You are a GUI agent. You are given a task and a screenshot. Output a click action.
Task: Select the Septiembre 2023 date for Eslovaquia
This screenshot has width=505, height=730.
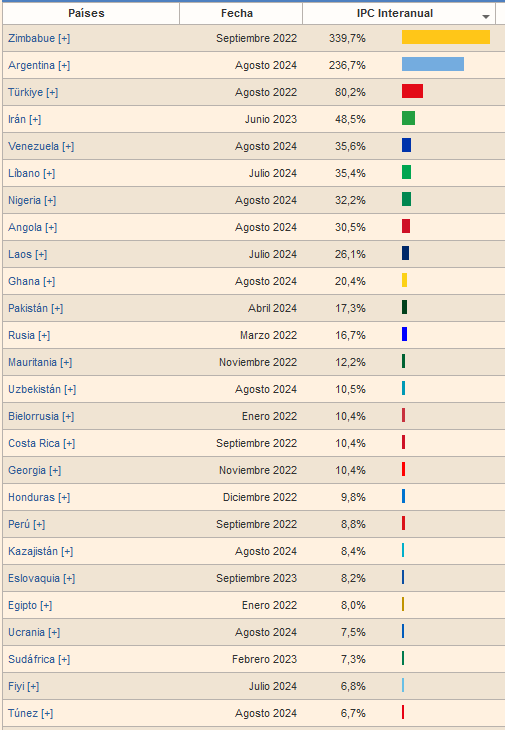tap(256, 578)
